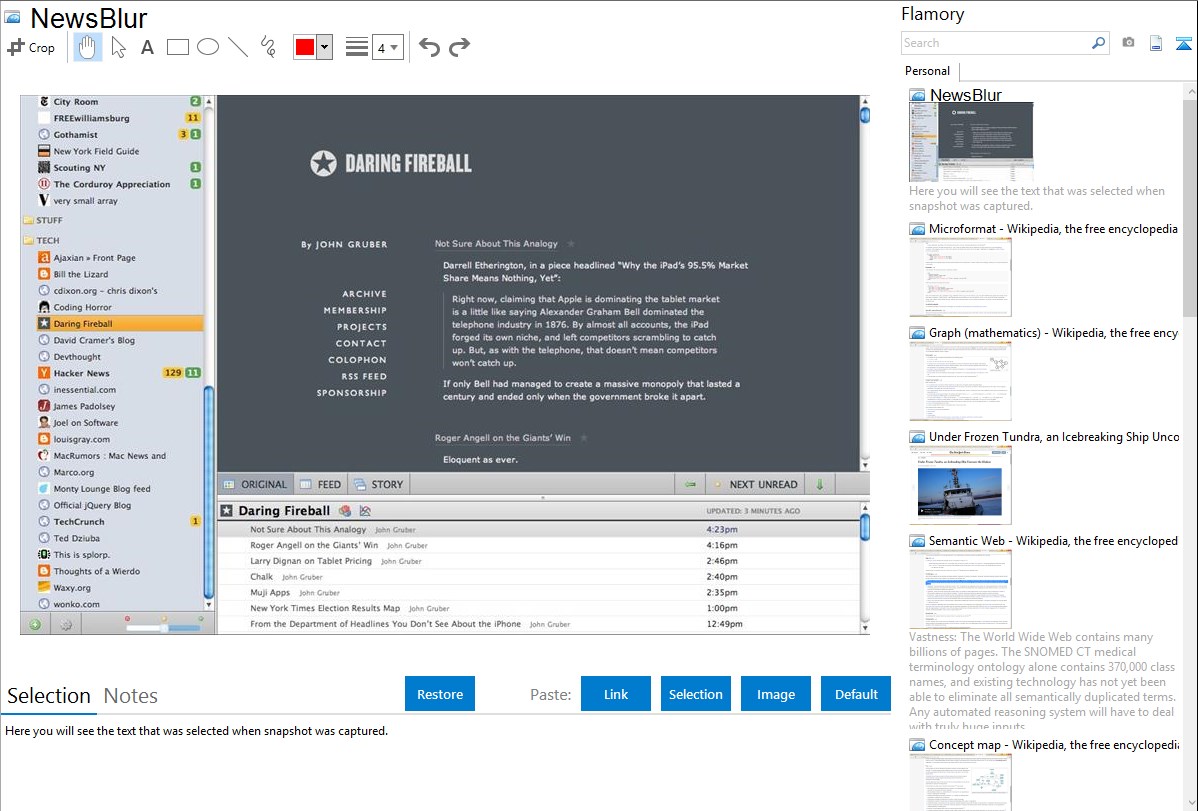Open the Microformat Wikipedia snapshot thumbnail
This screenshot has width=1198, height=811.
tap(960, 277)
